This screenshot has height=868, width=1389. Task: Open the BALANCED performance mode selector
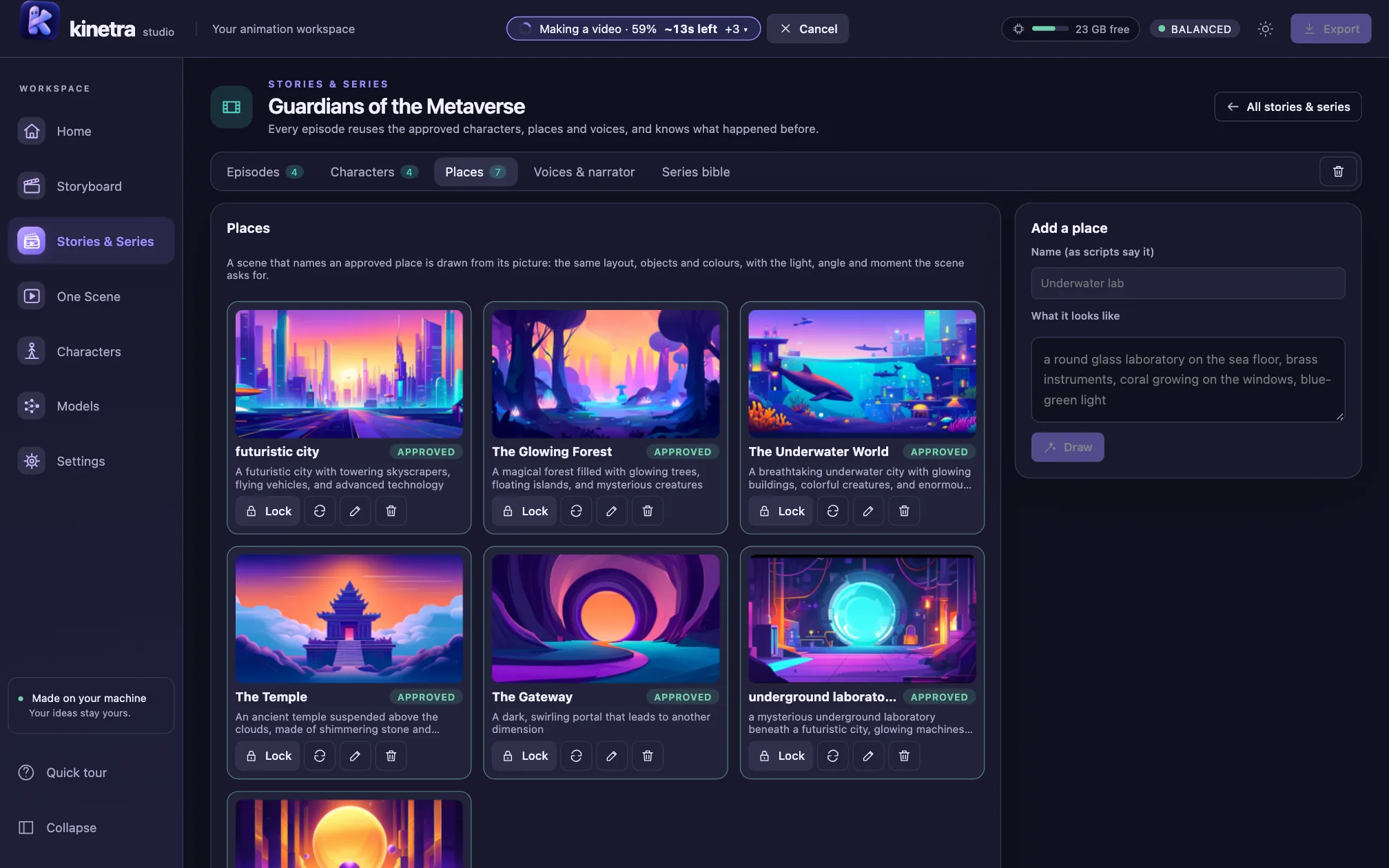click(1194, 29)
